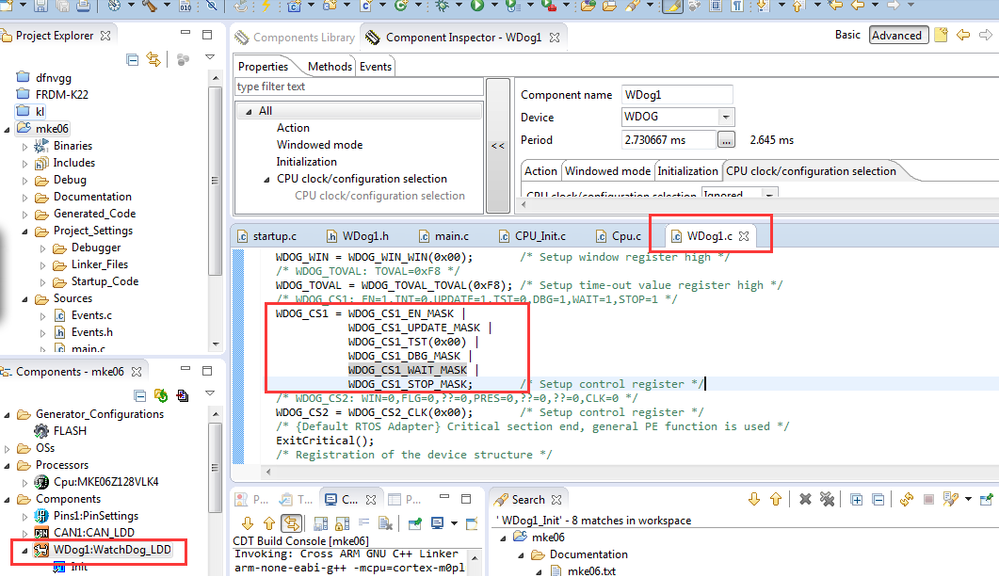Open the WDog1.h editor tab

(357, 236)
